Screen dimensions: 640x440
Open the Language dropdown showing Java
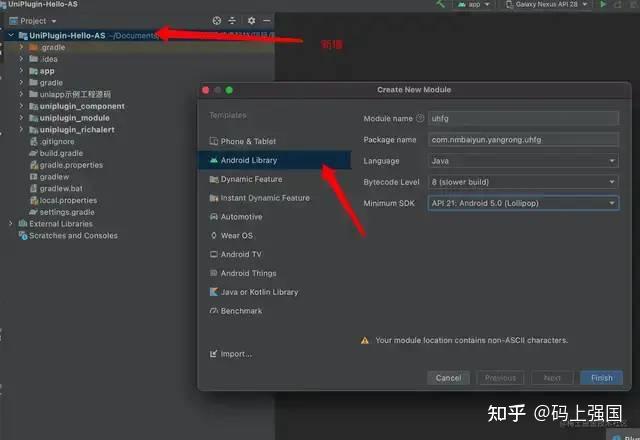(x=523, y=161)
